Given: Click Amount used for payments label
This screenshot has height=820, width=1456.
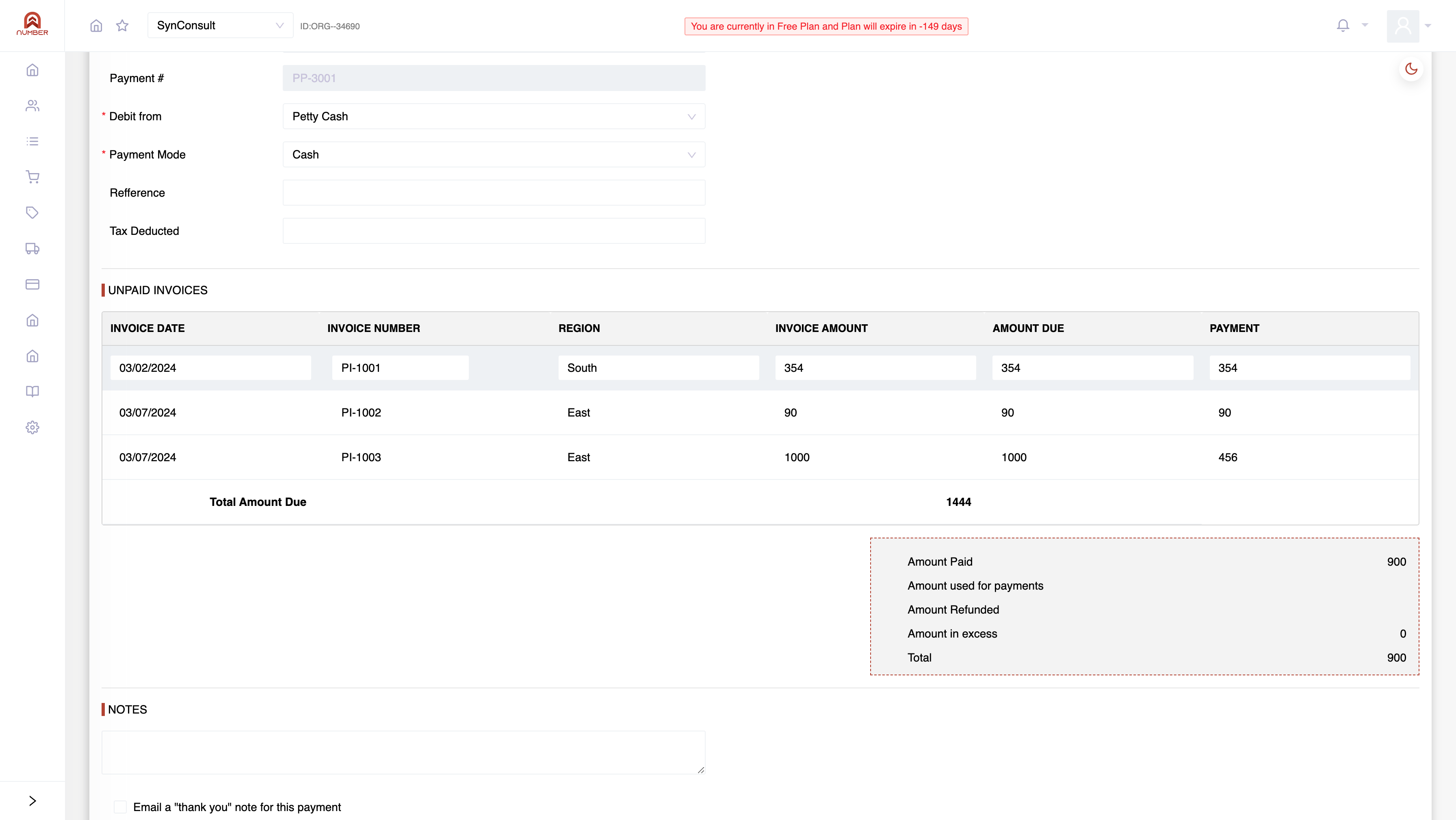Looking at the screenshot, I should click(975, 586).
